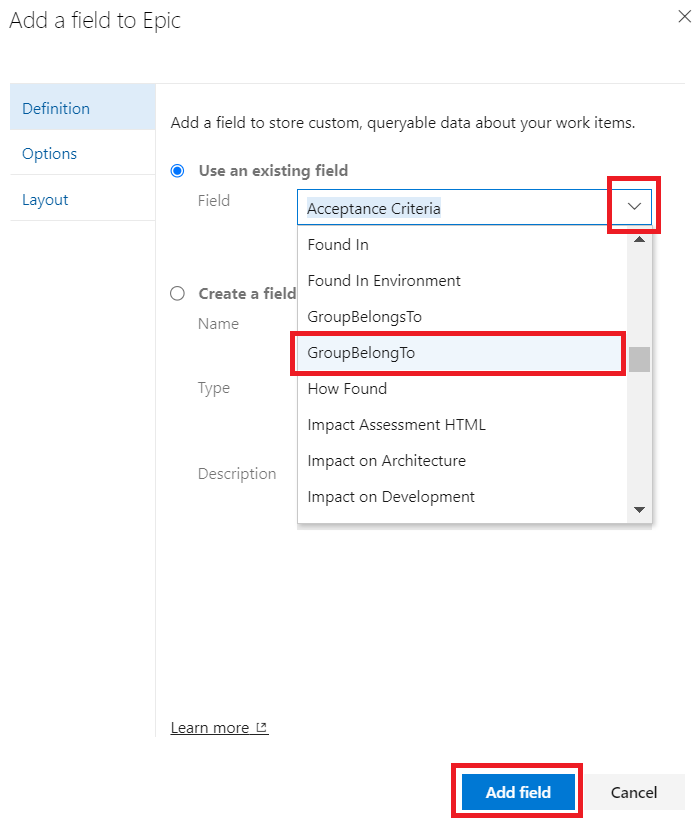Viewport: 700px width, 823px height.
Task: Close the Add a field dialog
Action: click(684, 17)
